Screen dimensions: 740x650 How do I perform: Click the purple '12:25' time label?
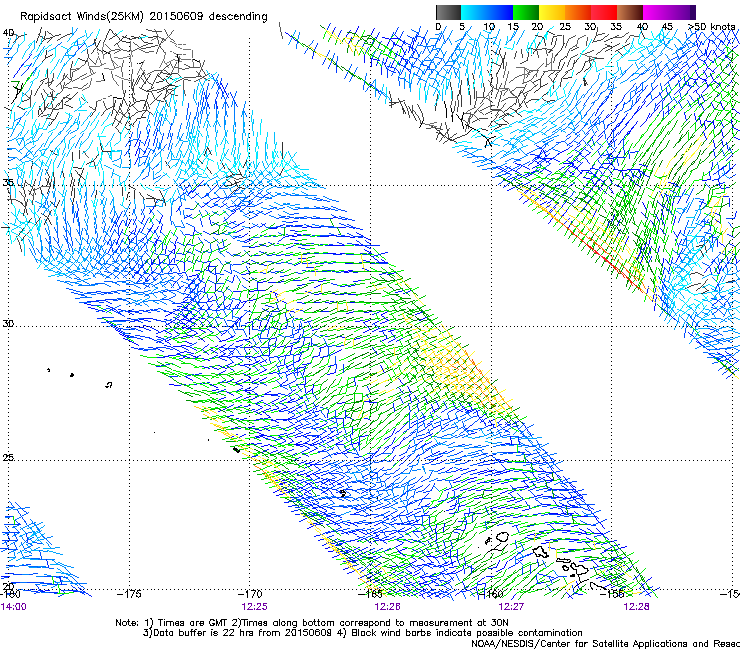[x=254, y=607]
